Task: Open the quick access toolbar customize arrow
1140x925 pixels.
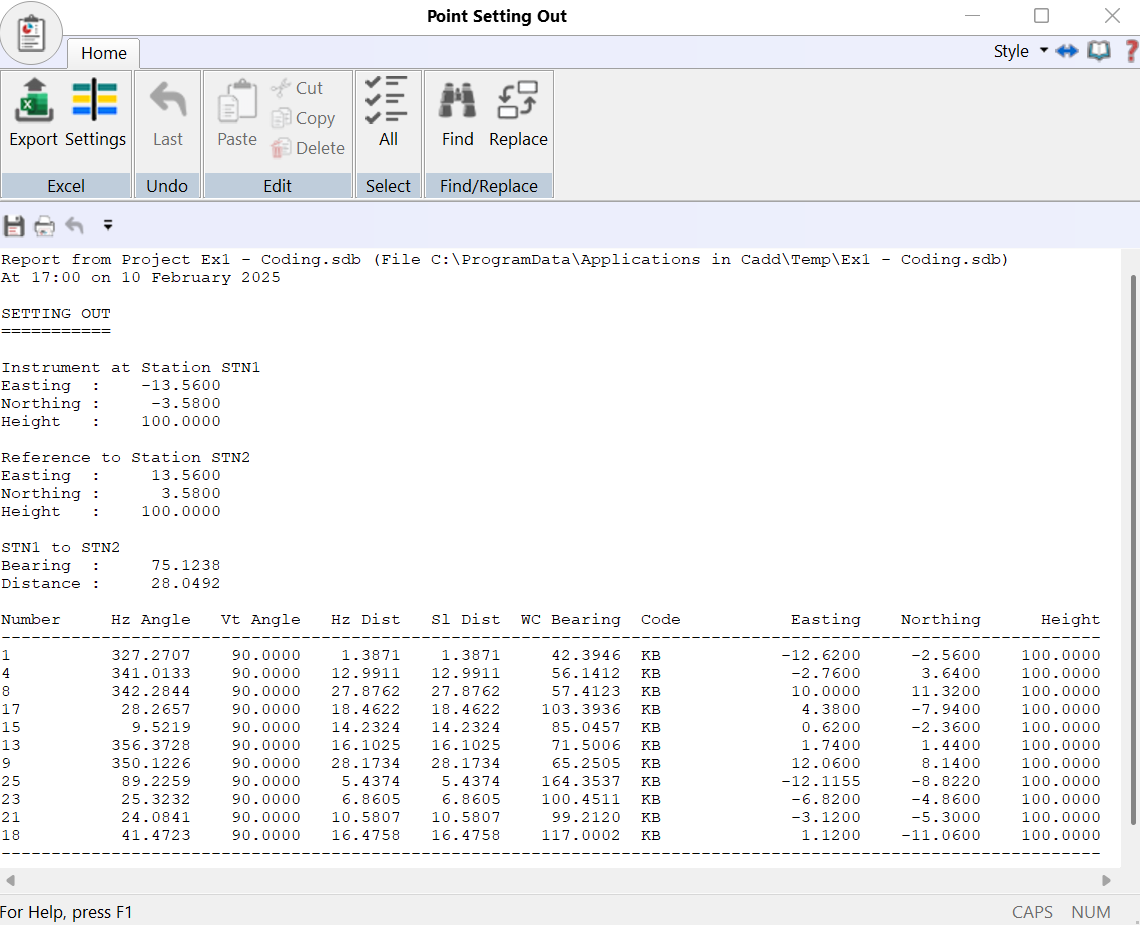Action: [108, 226]
